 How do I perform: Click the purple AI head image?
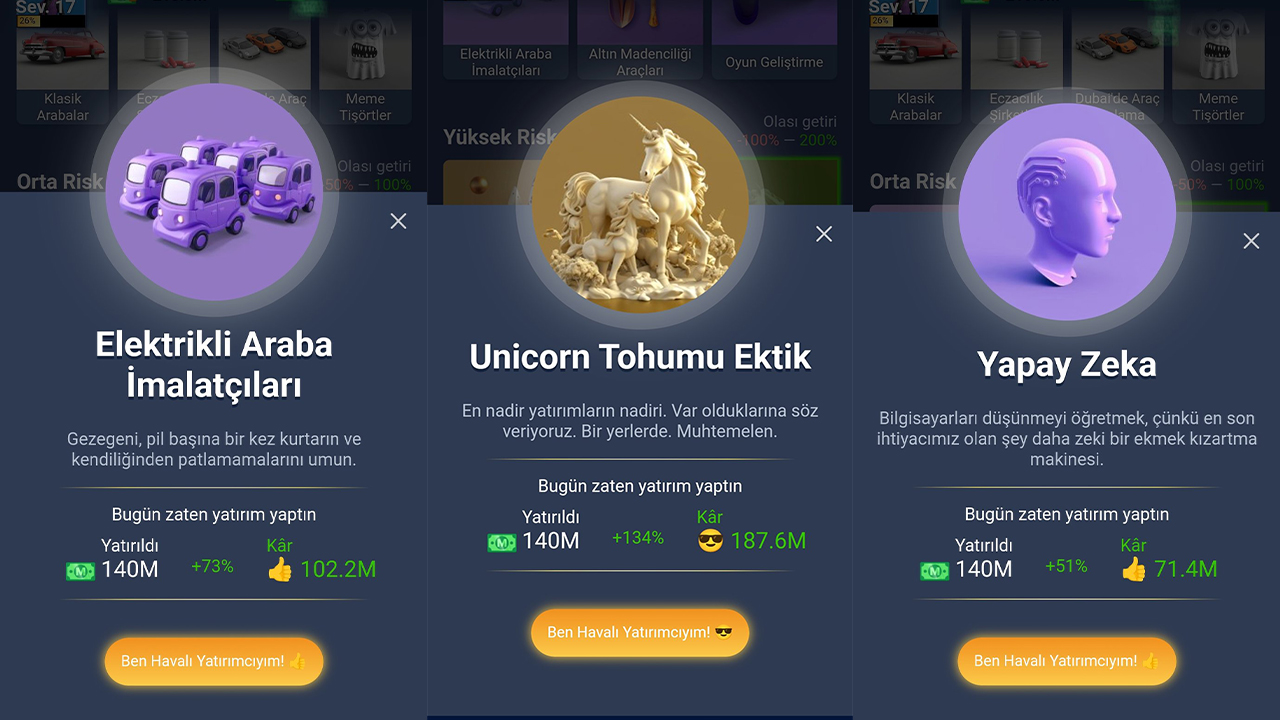point(1067,212)
